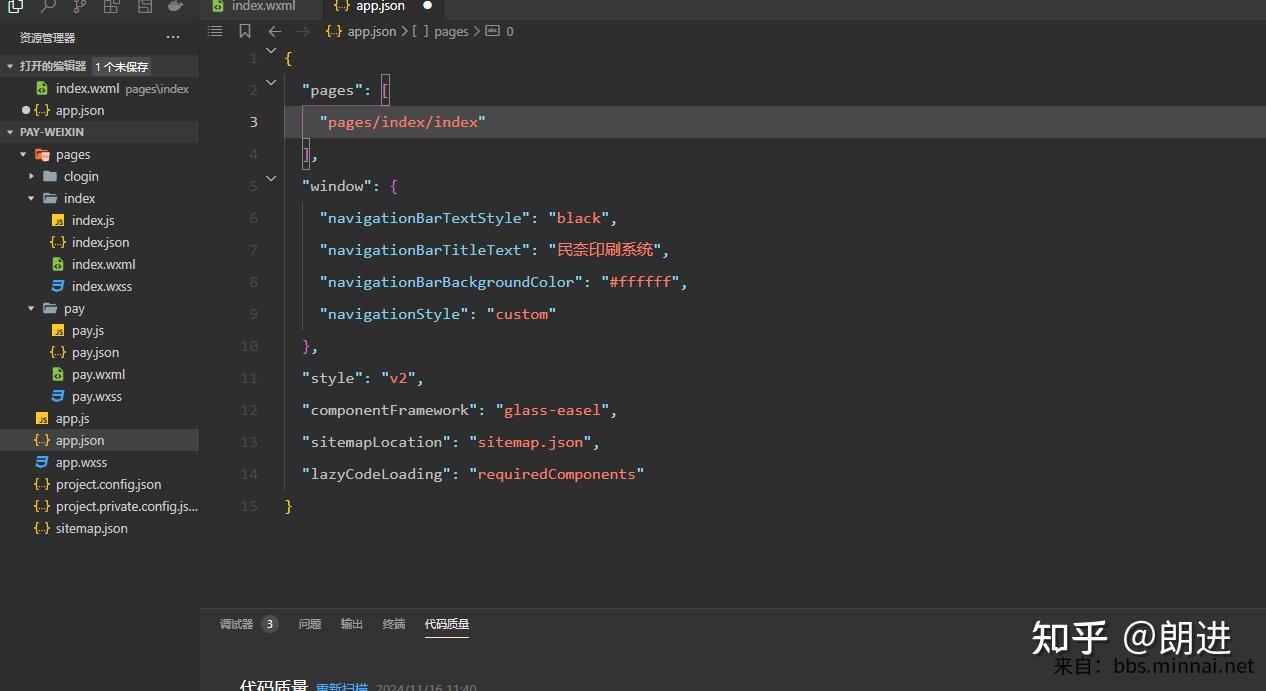Click the "black" value on line 6
The height and width of the screenshot is (691, 1266).
579,218
